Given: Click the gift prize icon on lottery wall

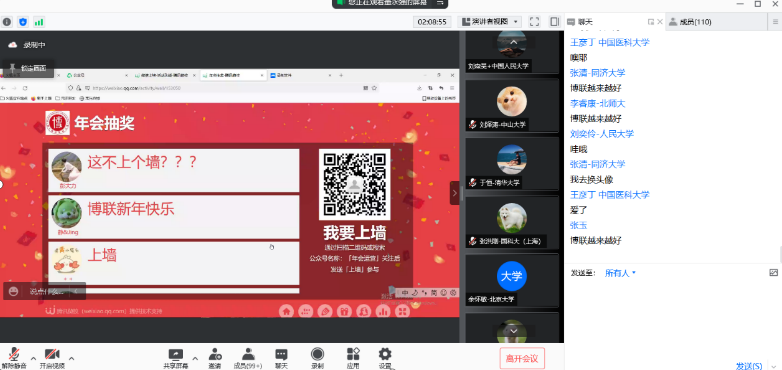Looking at the screenshot, I should pos(345,311).
